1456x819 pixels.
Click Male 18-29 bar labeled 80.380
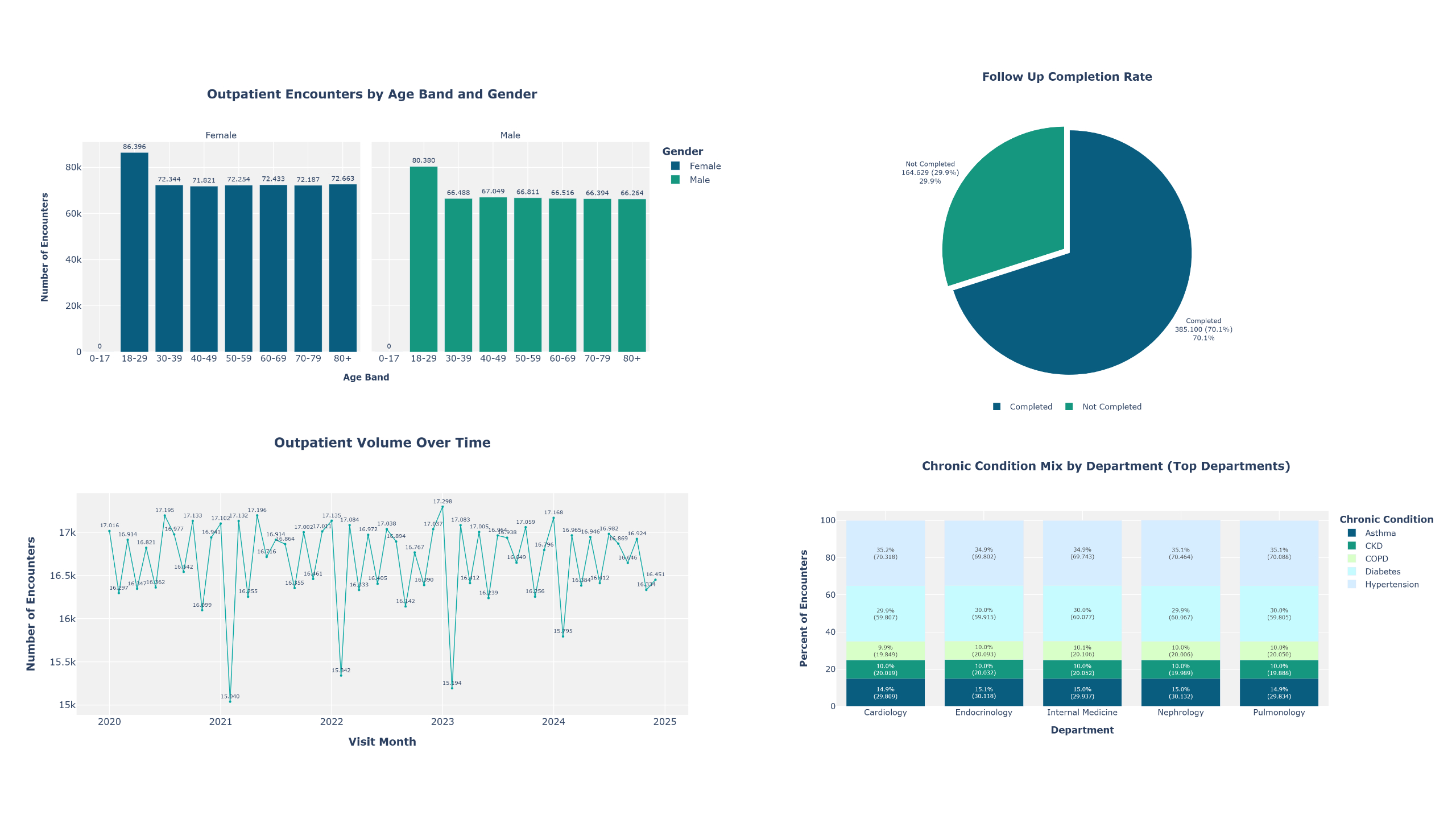click(424, 259)
